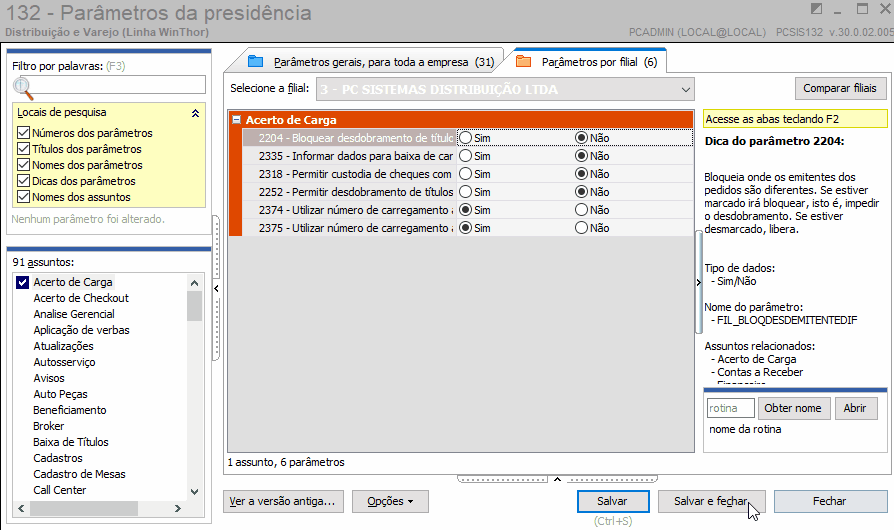Uncheck Títulos dos parâmetros checkbox
Image resolution: width=894 pixels, height=530 pixels.
pos(23,149)
